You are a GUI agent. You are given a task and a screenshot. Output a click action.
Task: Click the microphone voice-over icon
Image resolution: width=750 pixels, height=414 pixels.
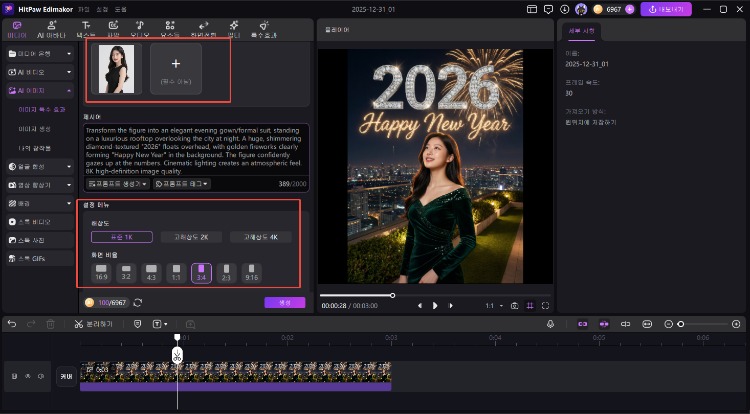[x=551, y=324]
